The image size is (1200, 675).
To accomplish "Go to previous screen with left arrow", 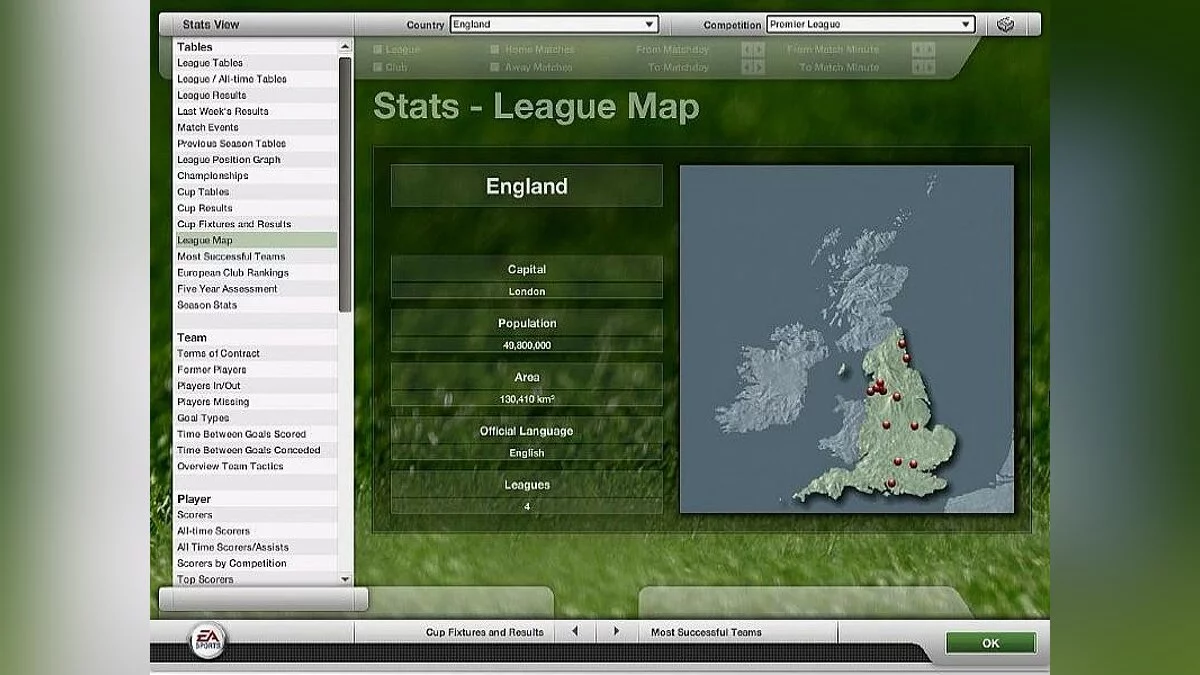I will tap(575, 632).
